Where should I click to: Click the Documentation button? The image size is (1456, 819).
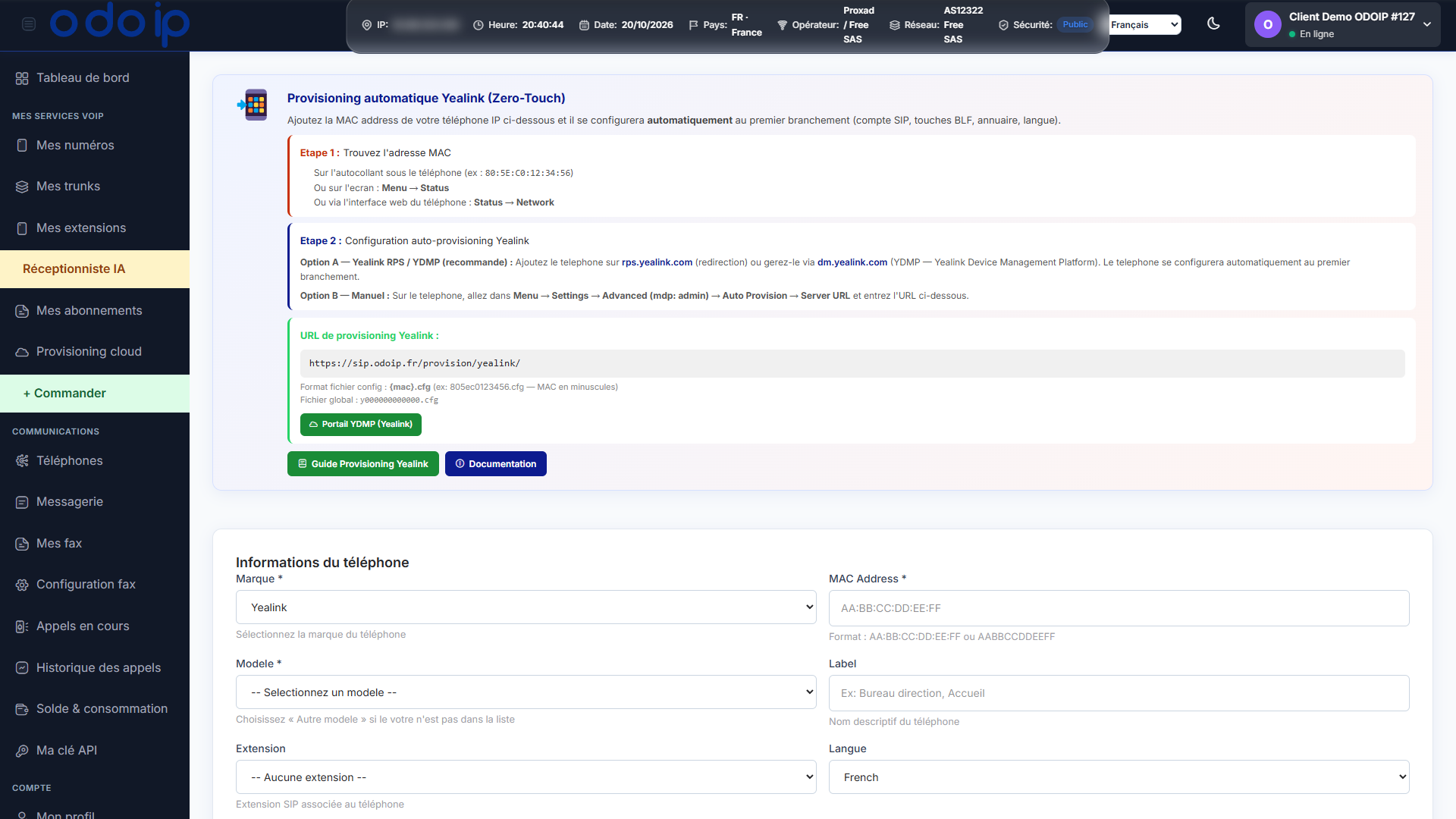coord(495,464)
